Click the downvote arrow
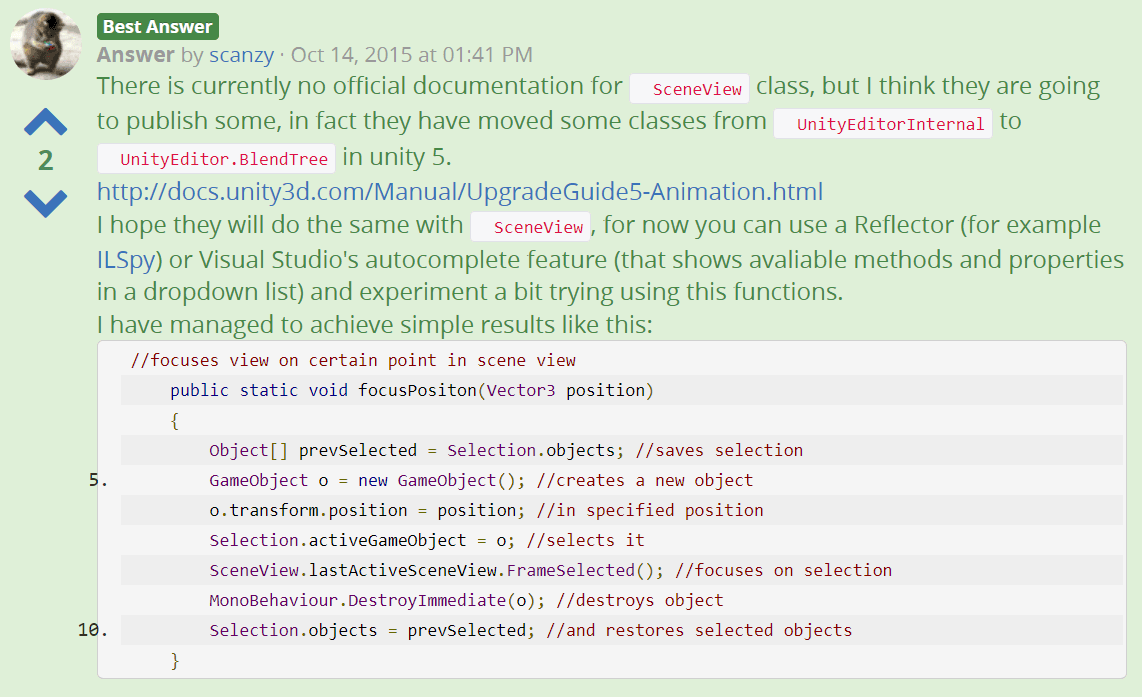The height and width of the screenshot is (697, 1142). coord(44,202)
